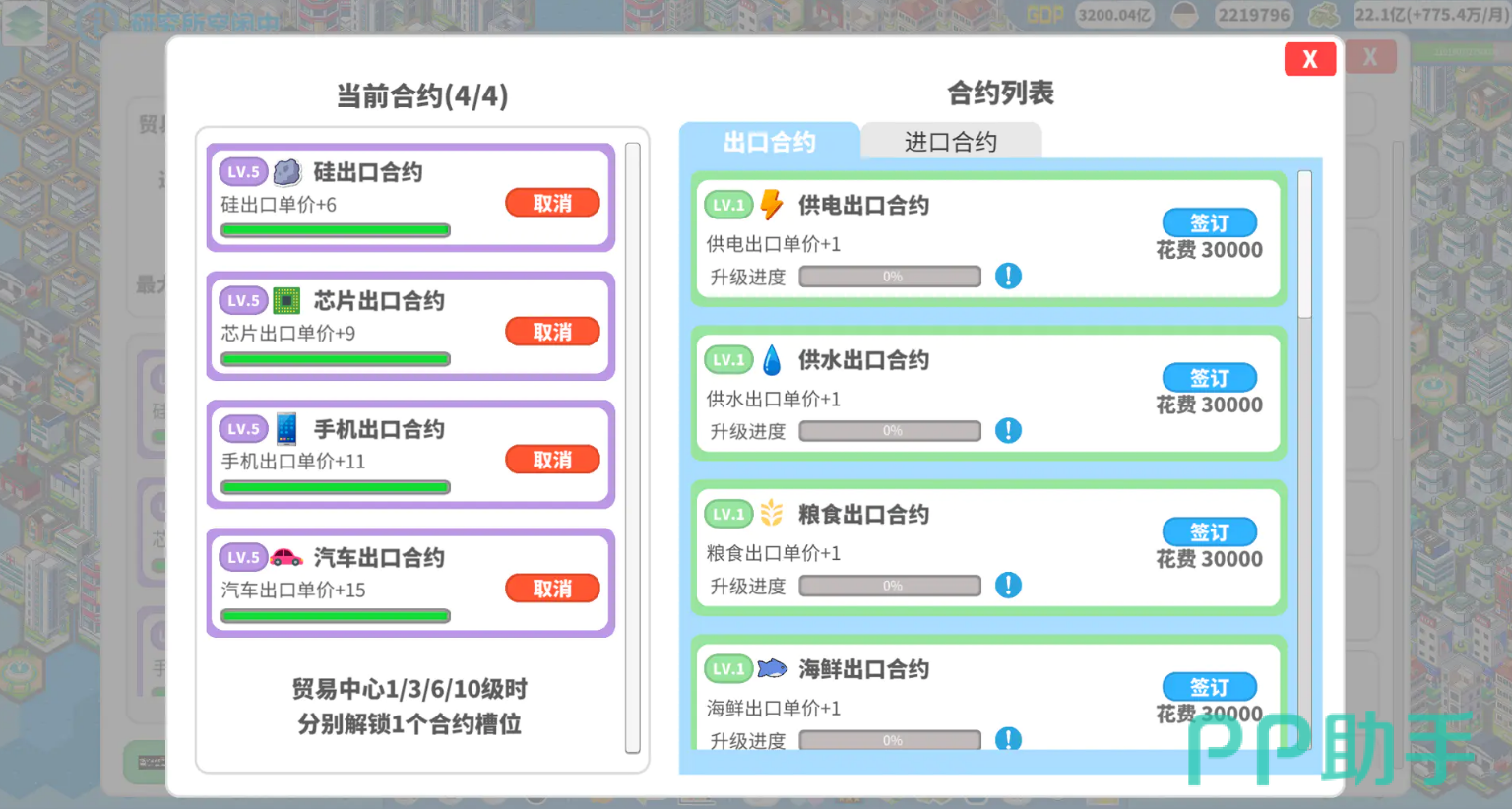Click the fish seafood icon

click(772, 669)
